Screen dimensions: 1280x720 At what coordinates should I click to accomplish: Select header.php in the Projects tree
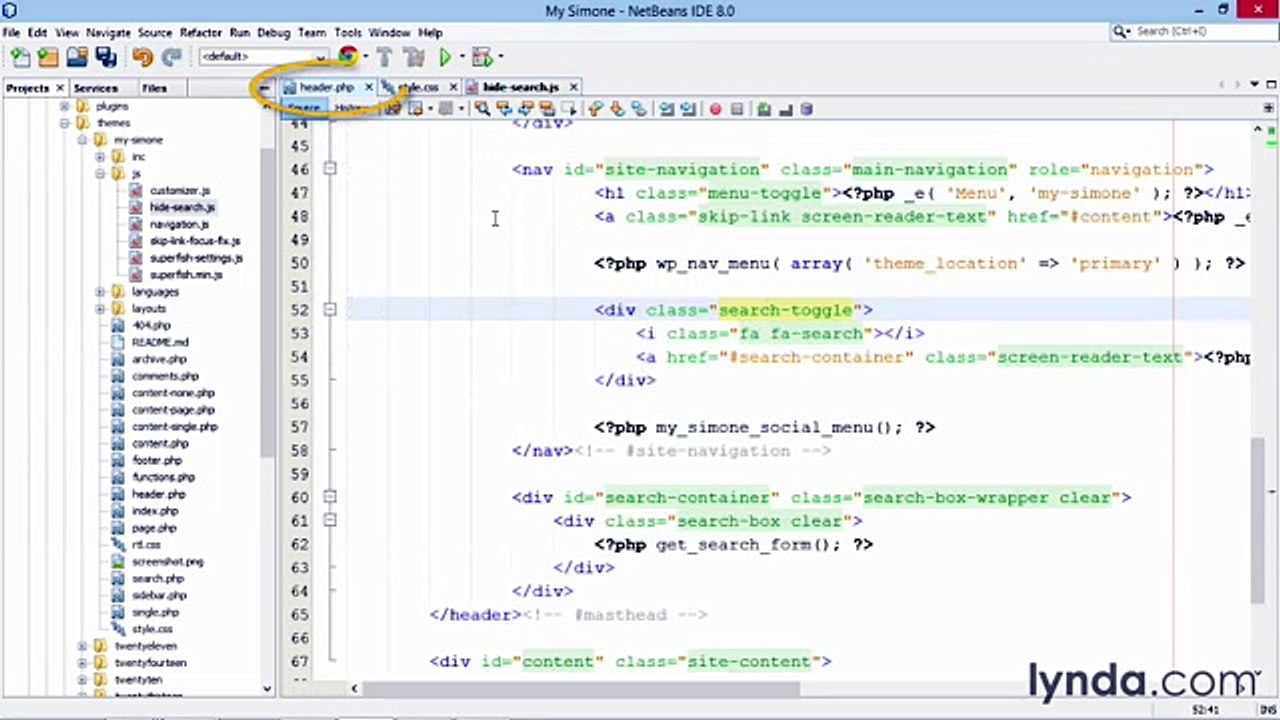158,494
